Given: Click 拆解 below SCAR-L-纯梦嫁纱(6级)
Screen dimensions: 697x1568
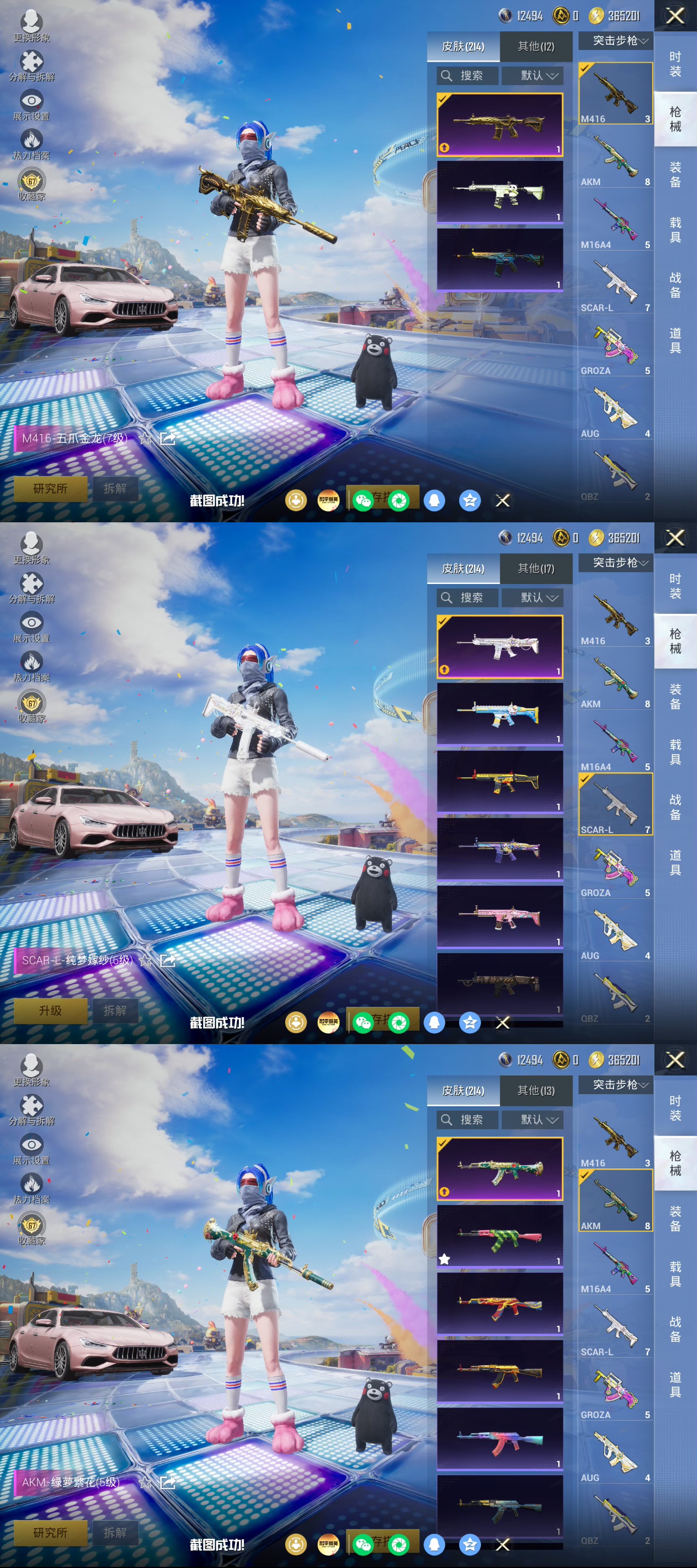Looking at the screenshot, I should (115, 1011).
